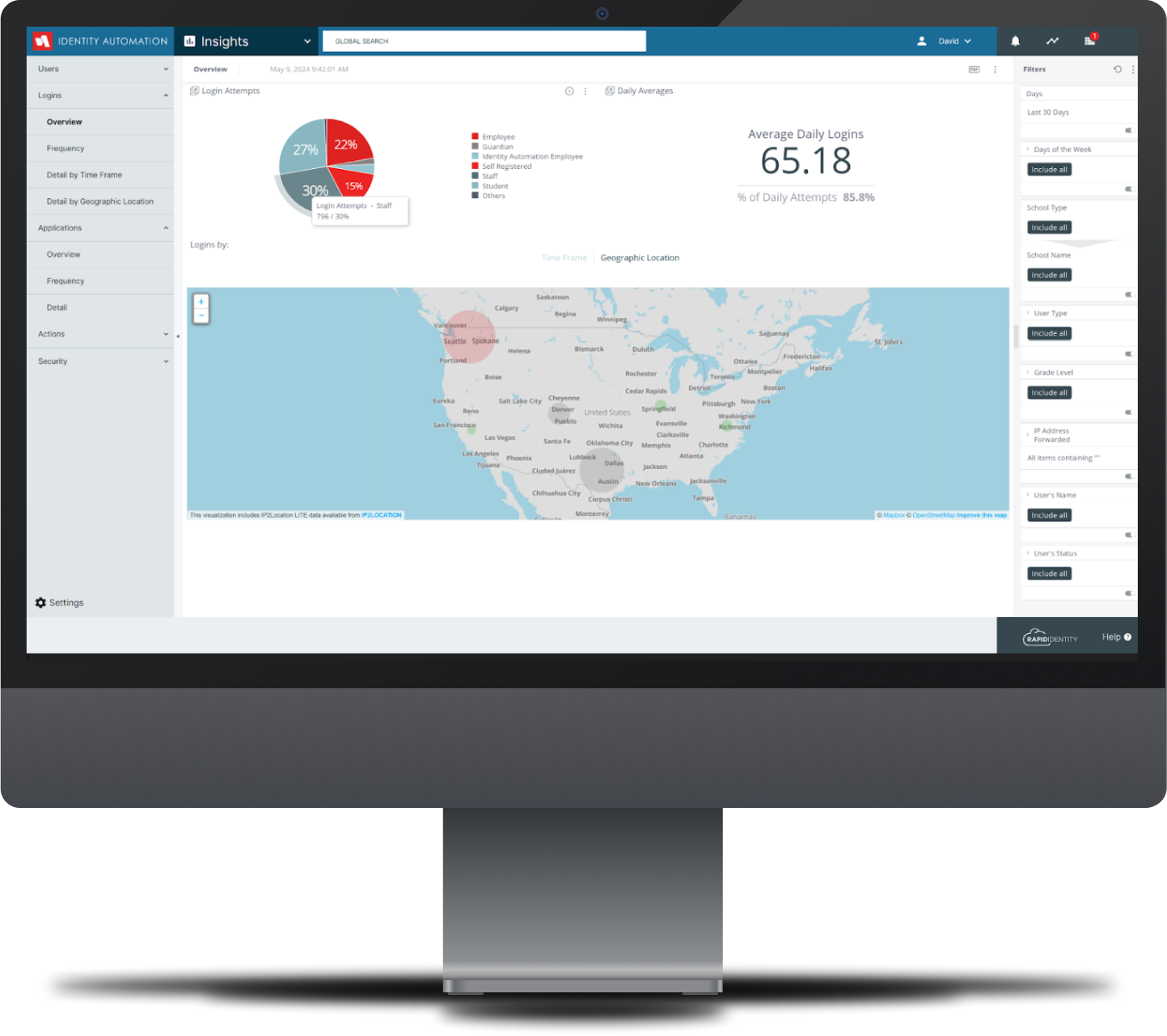Viewport: 1167px width, 1036px height.
Task: Open Detail by Geographic Location page
Action: pos(100,201)
